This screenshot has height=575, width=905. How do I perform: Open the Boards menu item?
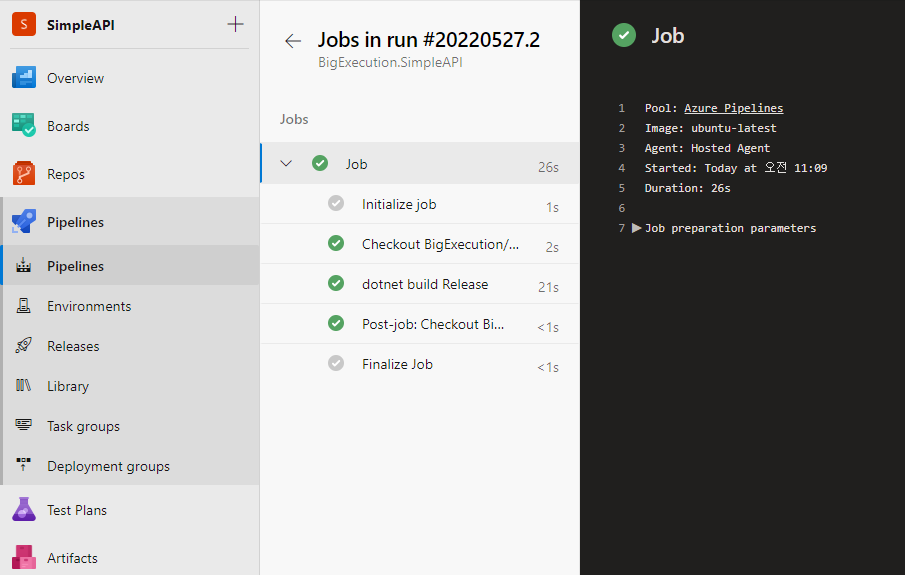[130, 126]
